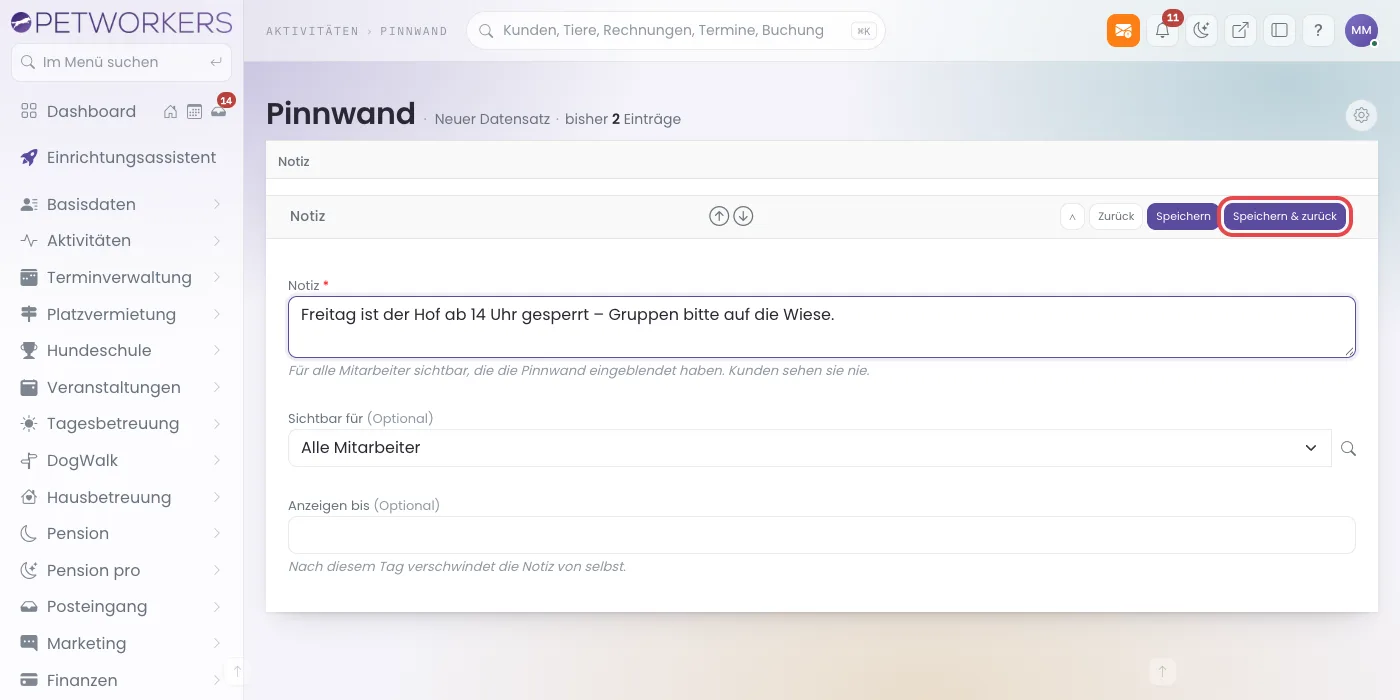Expand Aktivitäten submenu chevron
Image resolution: width=1400 pixels, height=700 pixels.
(217, 241)
